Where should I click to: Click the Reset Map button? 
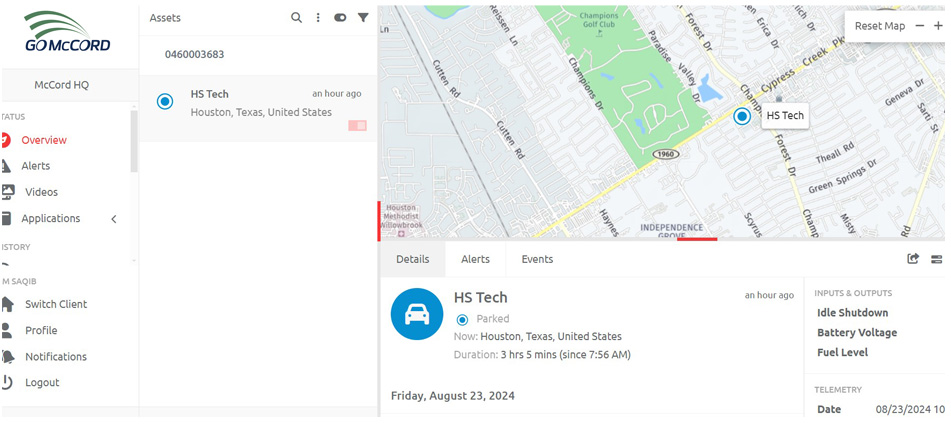pos(880,26)
